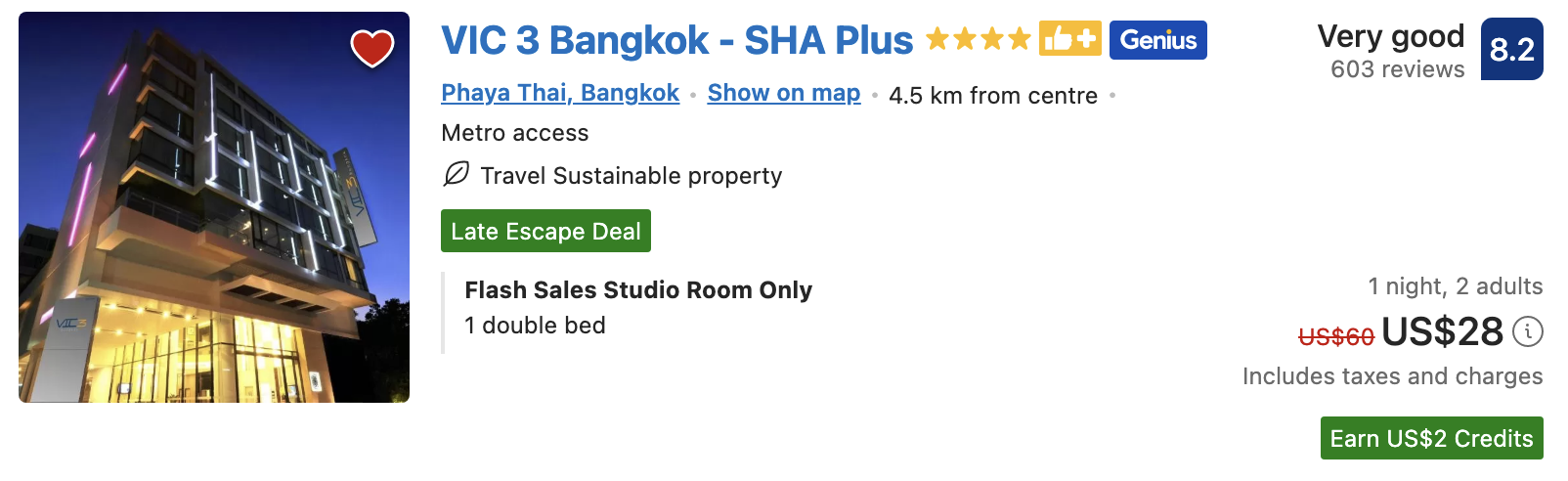1568x481 pixels.
Task: Click the Metro access label
Action: click(515, 133)
